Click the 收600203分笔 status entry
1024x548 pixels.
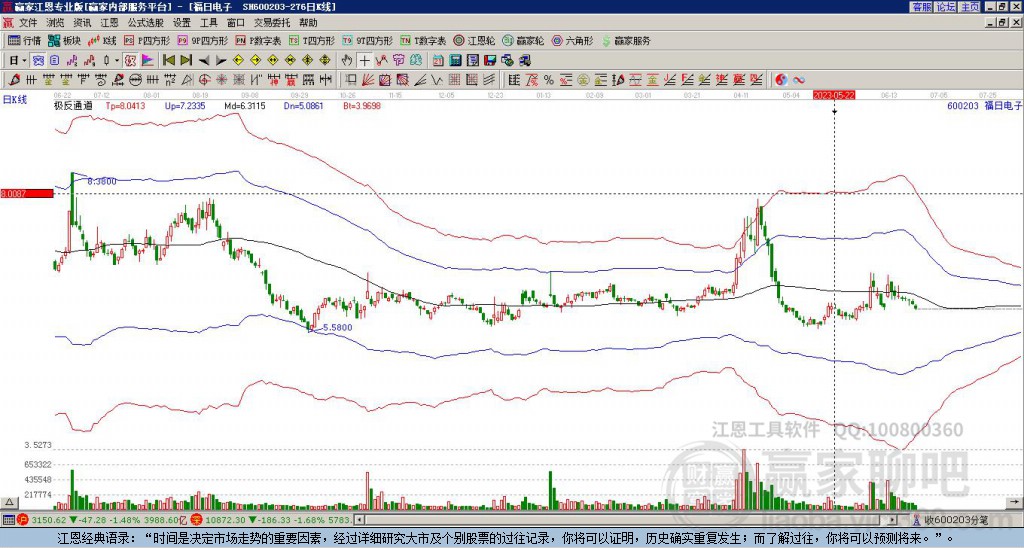tap(955, 520)
